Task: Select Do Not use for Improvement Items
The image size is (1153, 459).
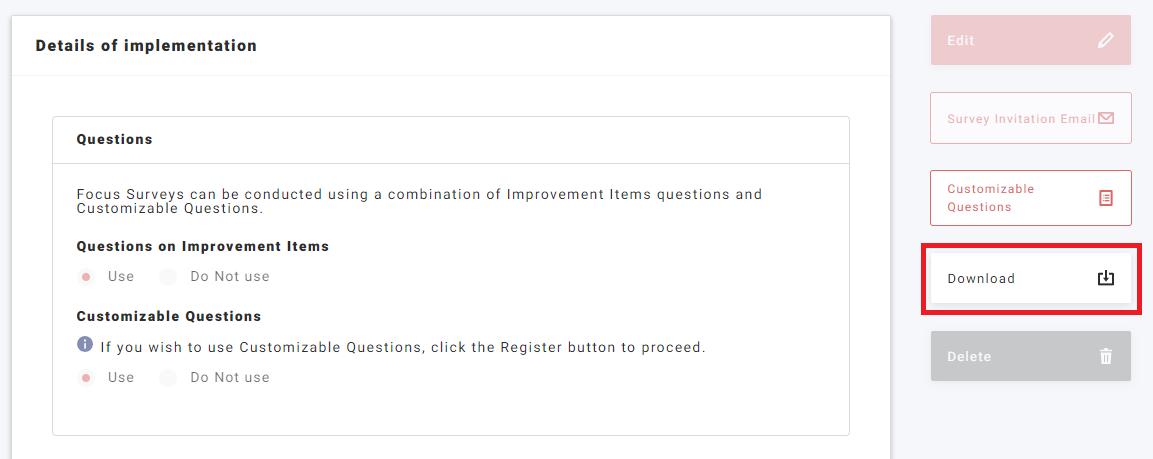Action: tap(168, 276)
